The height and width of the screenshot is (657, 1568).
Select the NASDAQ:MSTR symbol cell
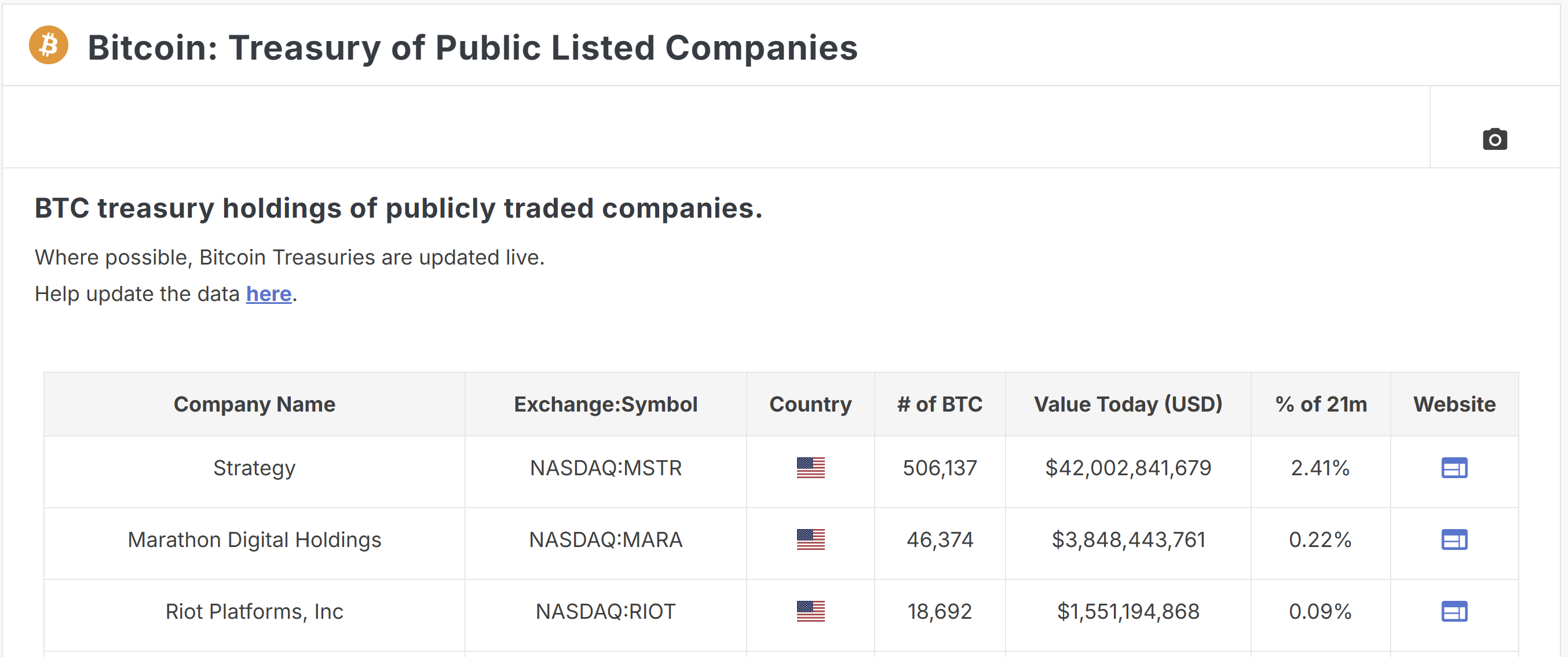606,468
